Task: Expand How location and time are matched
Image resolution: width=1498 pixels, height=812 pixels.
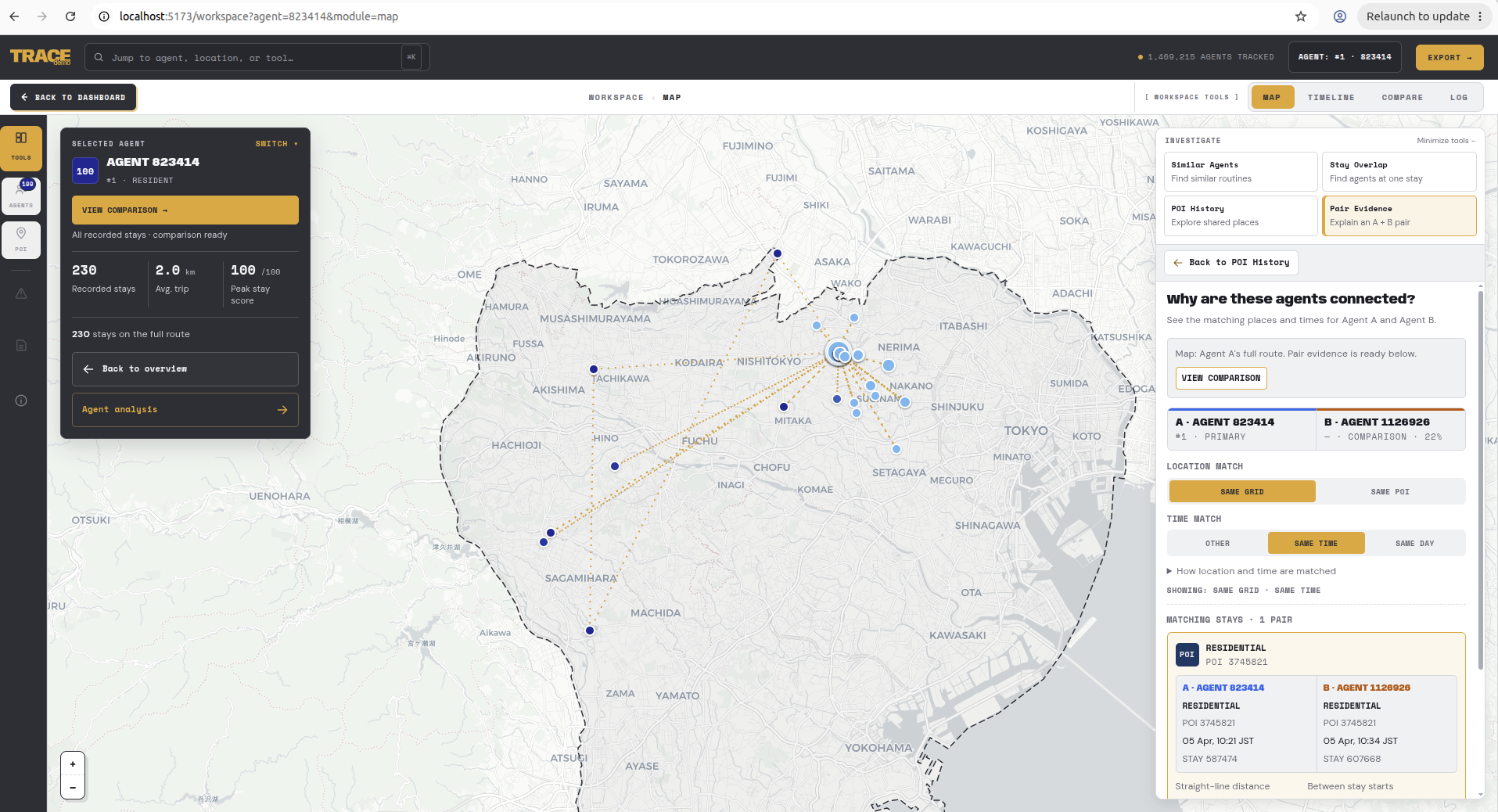Action: point(1252,572)
